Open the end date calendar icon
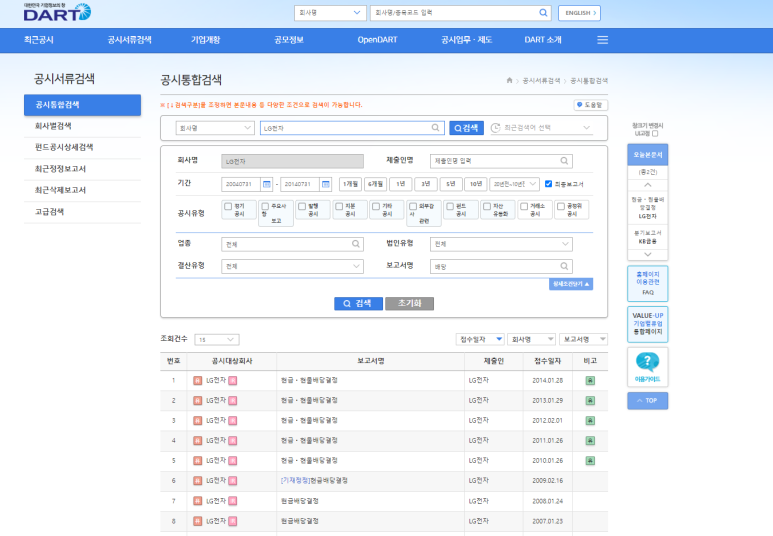Screen dimensions: 773x536 (x=326, y=184)
